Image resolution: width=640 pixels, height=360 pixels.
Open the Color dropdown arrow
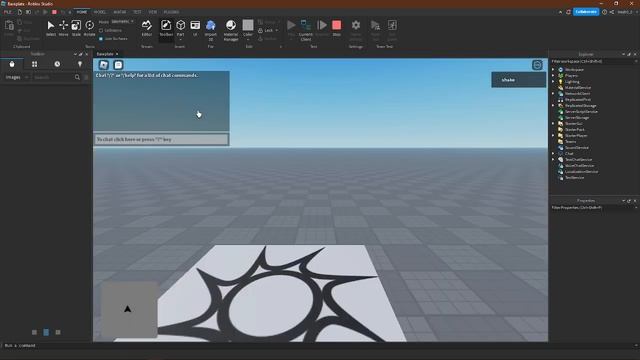248,40
